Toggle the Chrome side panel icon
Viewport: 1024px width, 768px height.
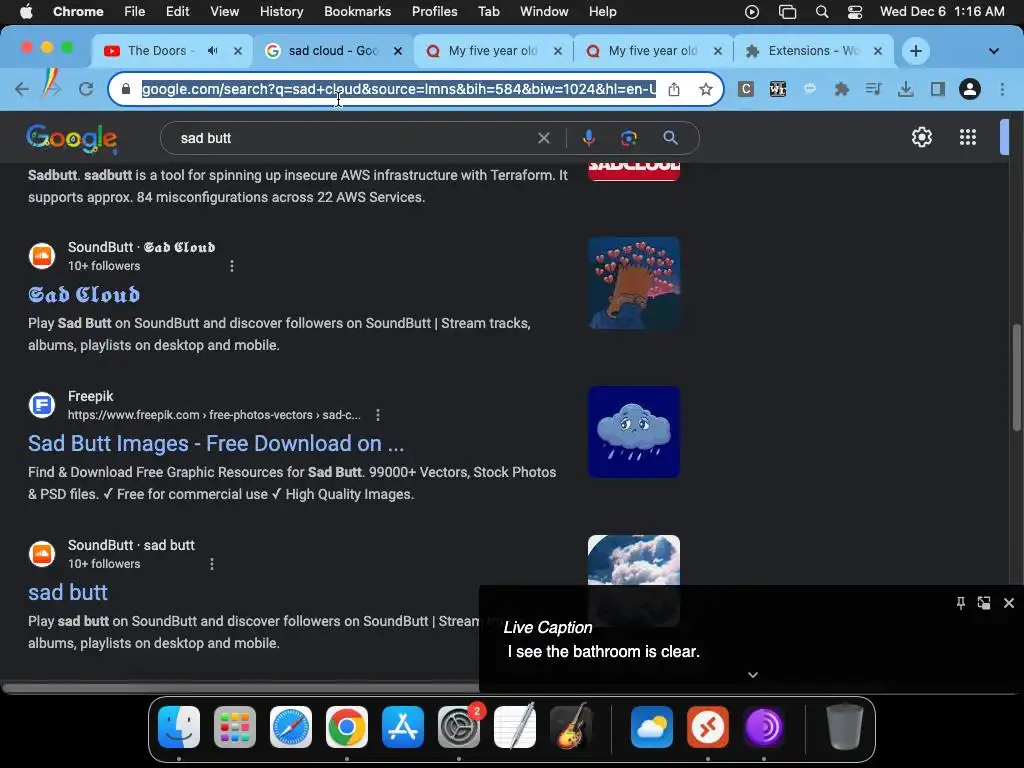click(938, 89)
